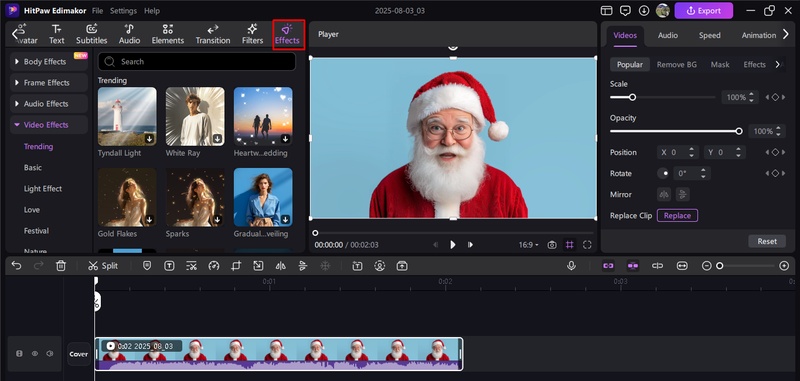Select the White Ray effect thumbnail
The width and height of the screenshot is (800, 381).
(x=195, y=116)
